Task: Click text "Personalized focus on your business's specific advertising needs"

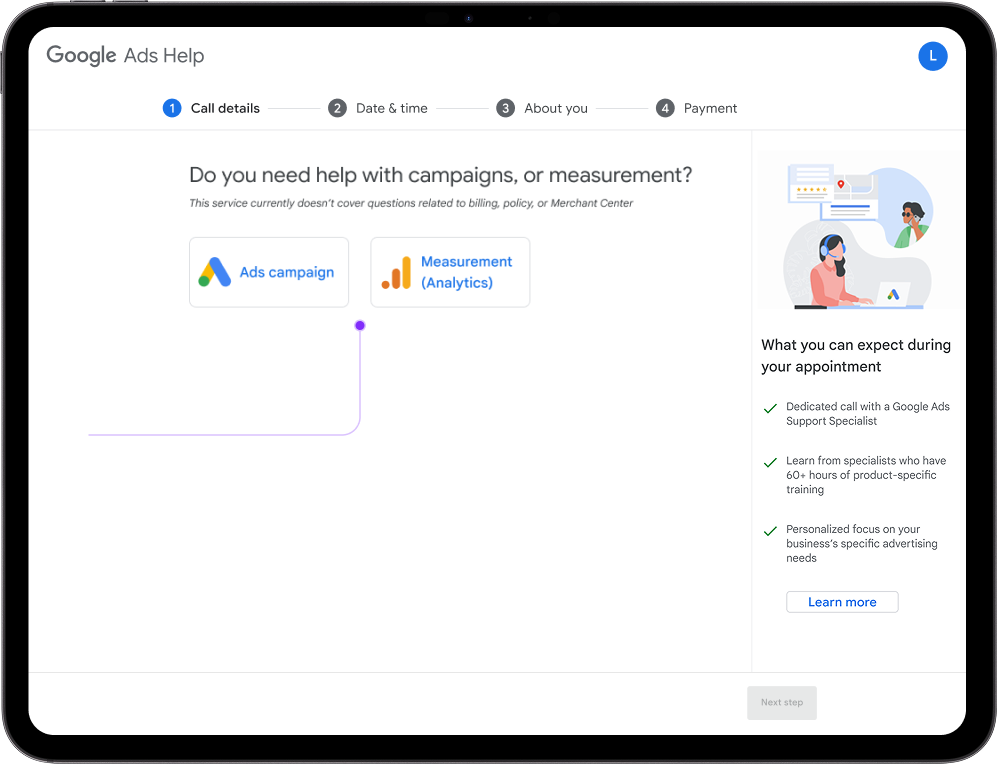Action: [x=862, y=543]
